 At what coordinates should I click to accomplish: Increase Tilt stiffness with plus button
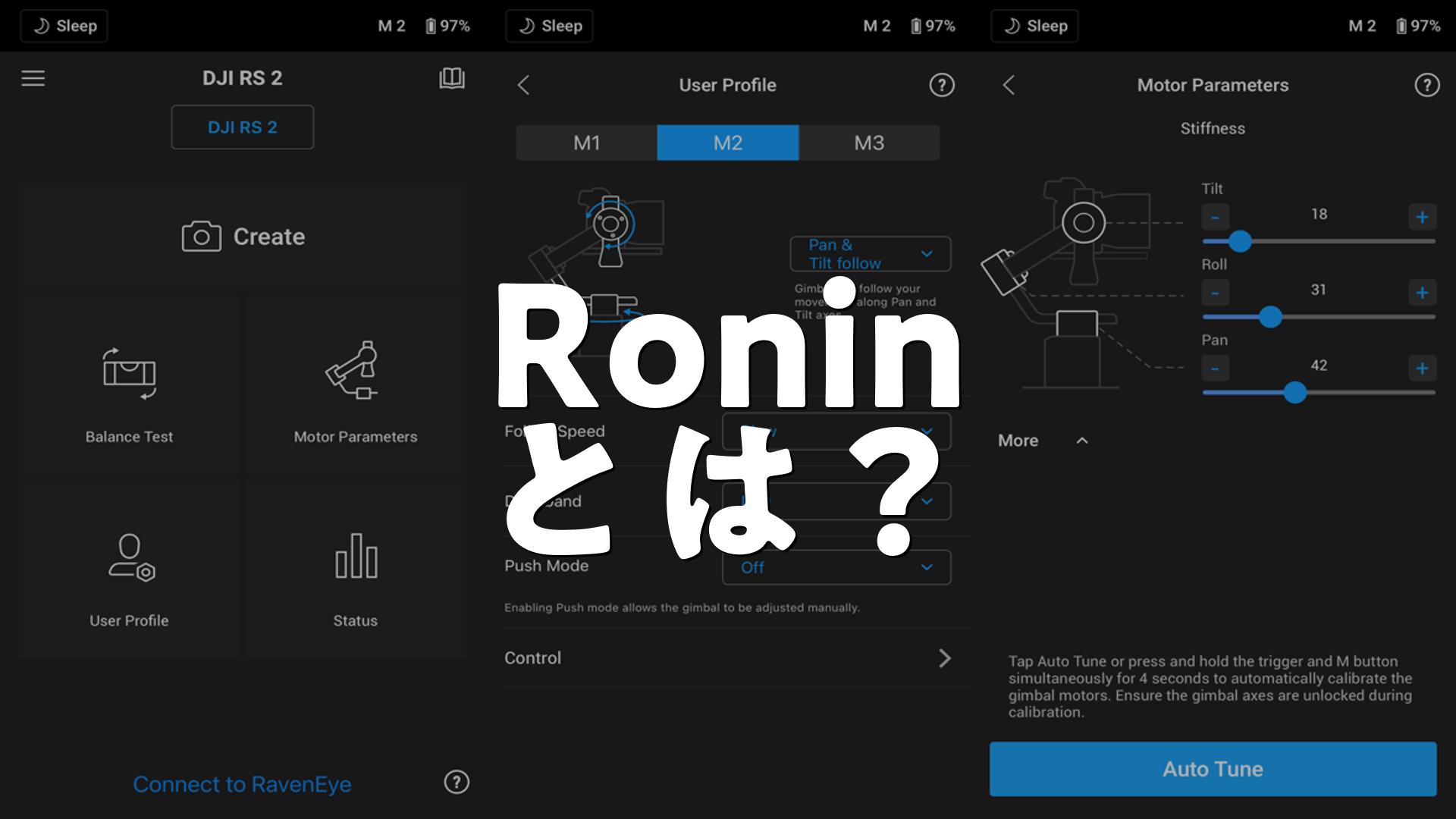[1422, 218]
